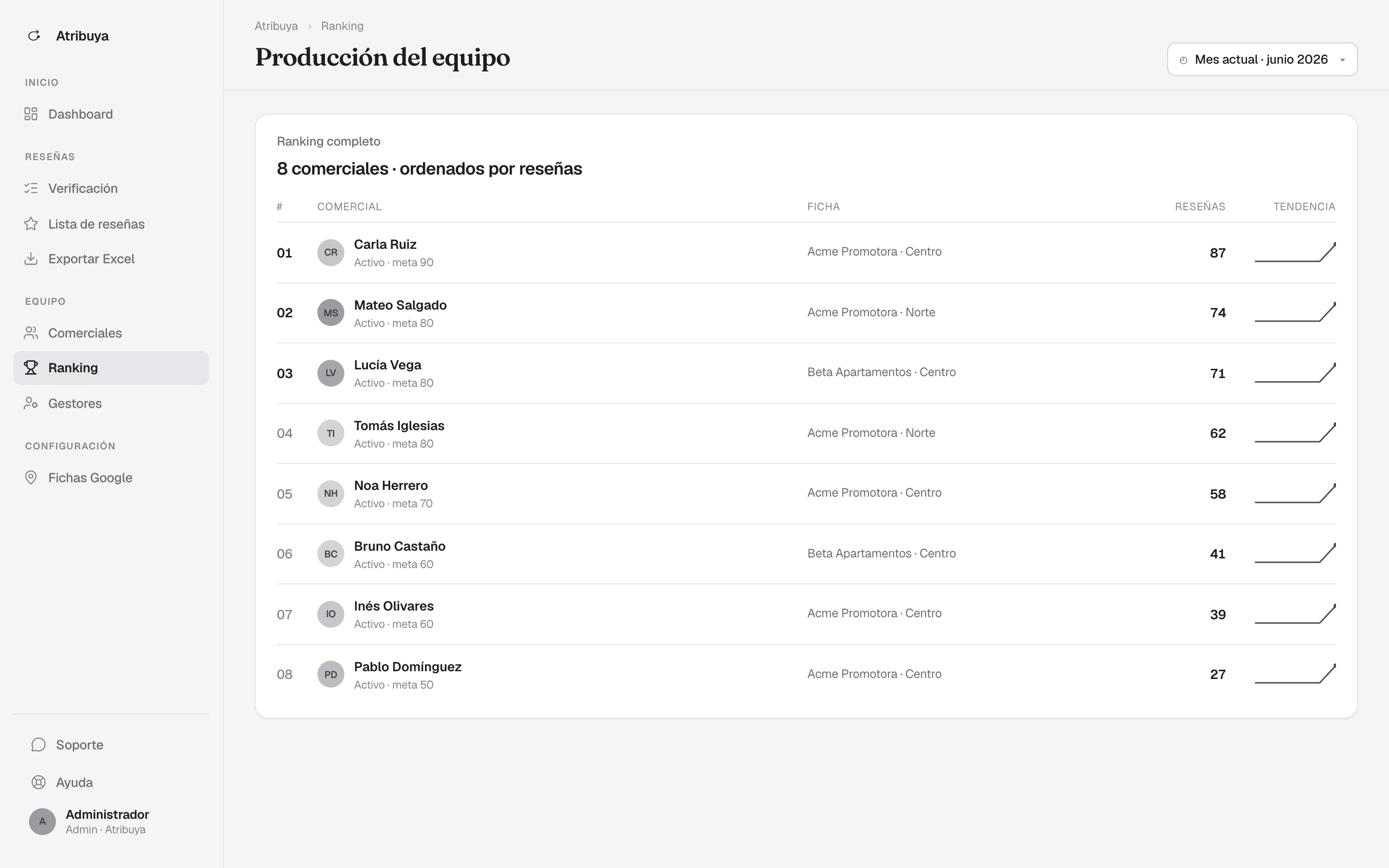1389x868 pixels.
Task: Click the Ayuda lifebuoy icon
Action: (x=39, y=783)
